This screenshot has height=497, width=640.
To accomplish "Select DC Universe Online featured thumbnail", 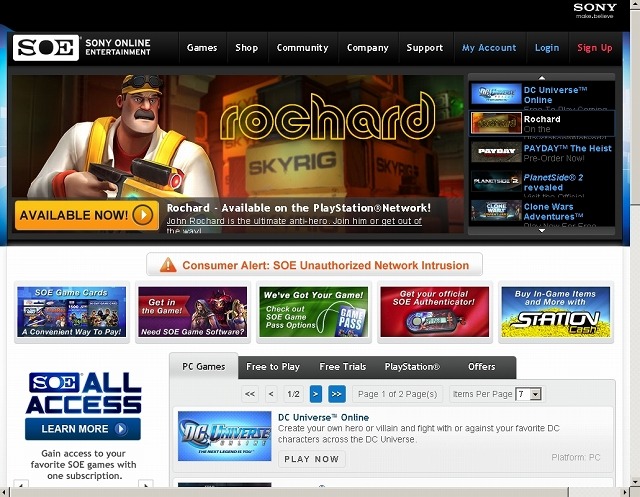I will point(496,94).
